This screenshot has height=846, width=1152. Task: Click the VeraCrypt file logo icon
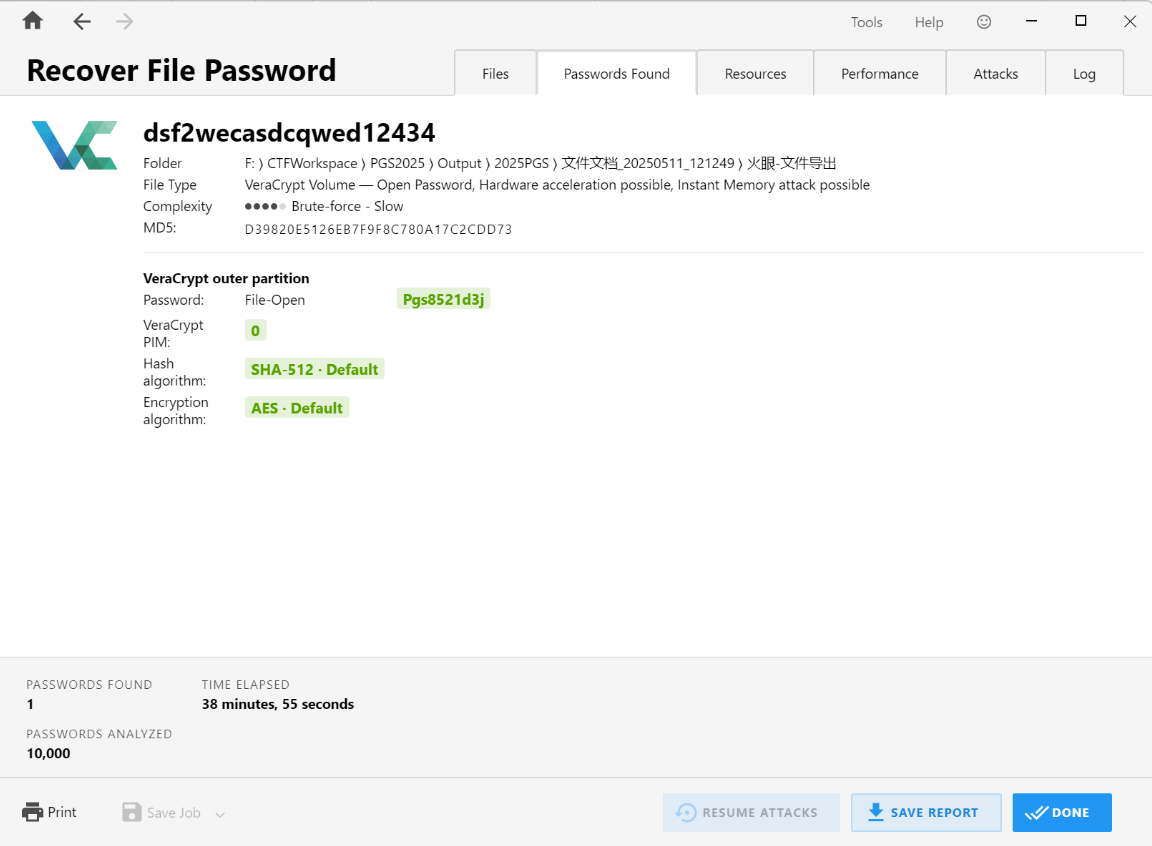(74, 145)
